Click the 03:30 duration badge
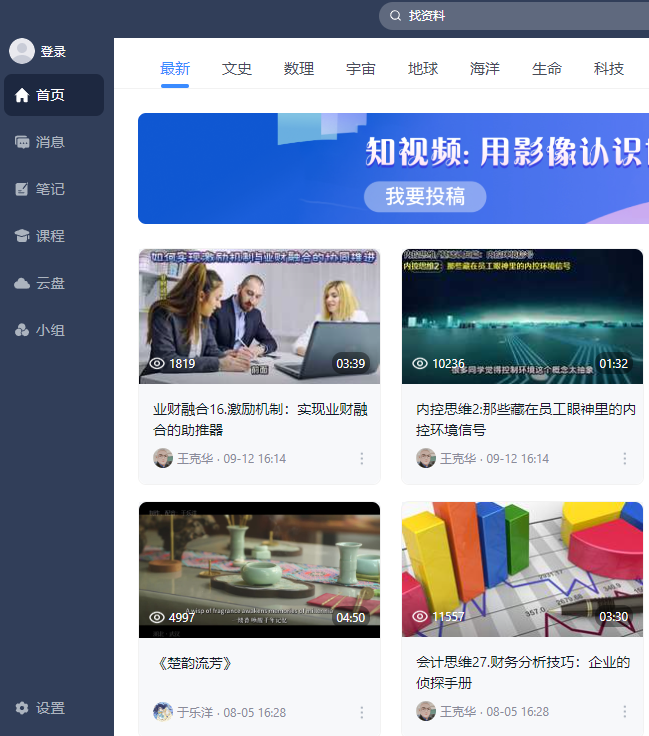This screenshot has width=649, height=736. (x=613, y=616)
